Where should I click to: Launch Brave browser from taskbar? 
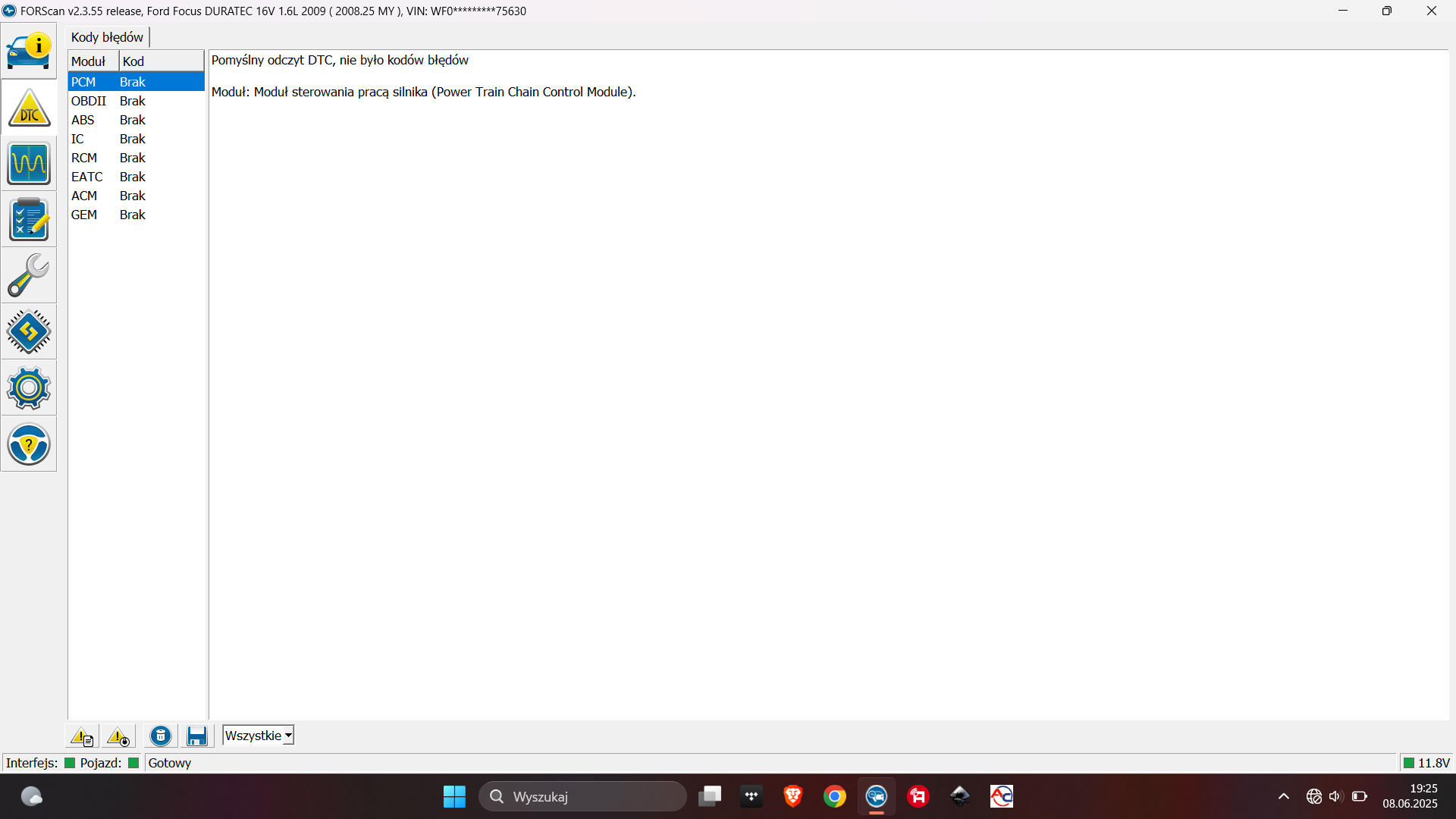(793, 796)
